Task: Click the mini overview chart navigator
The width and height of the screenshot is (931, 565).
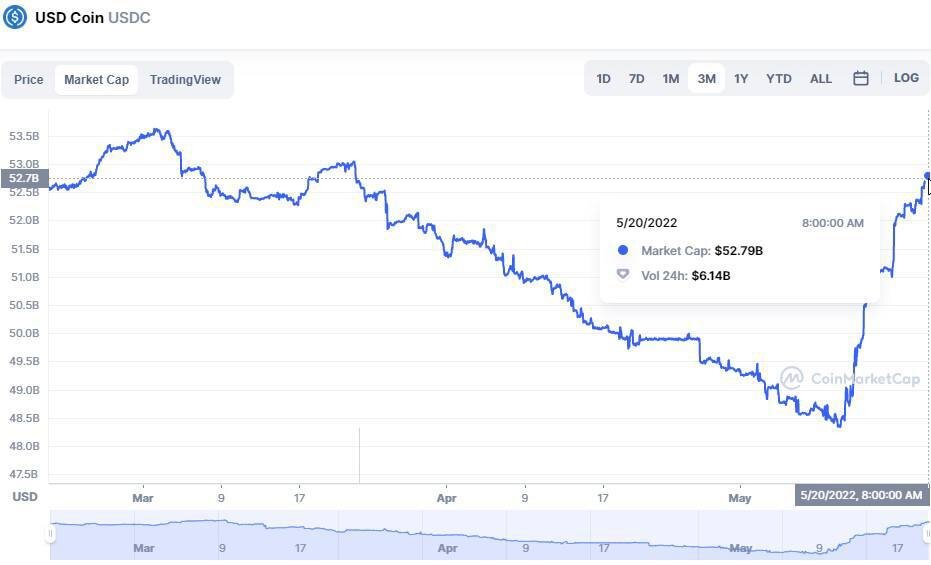Action: (490, 535)
